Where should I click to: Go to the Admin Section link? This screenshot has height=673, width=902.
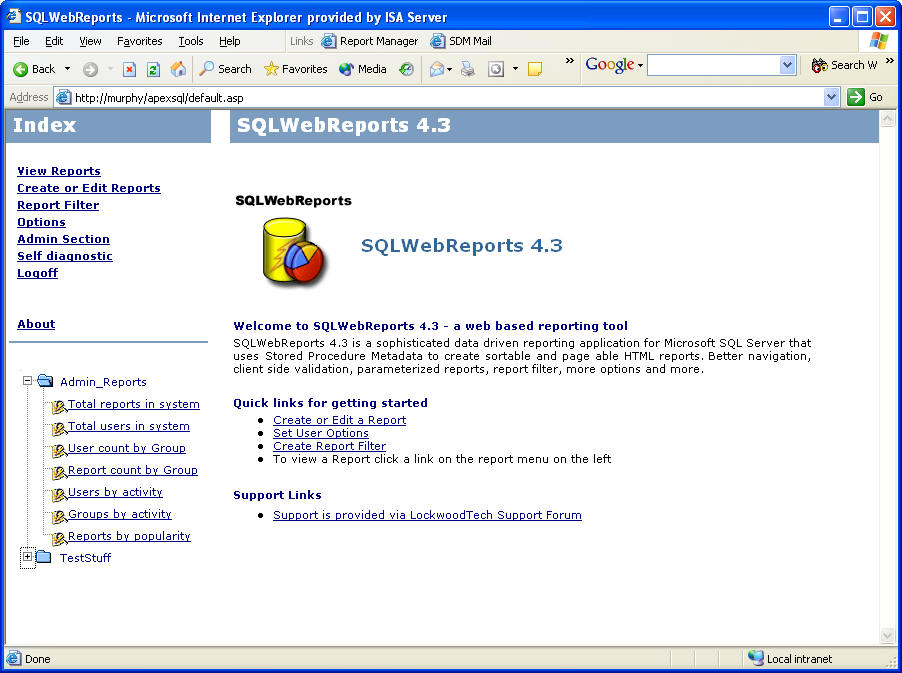point(63,239)
